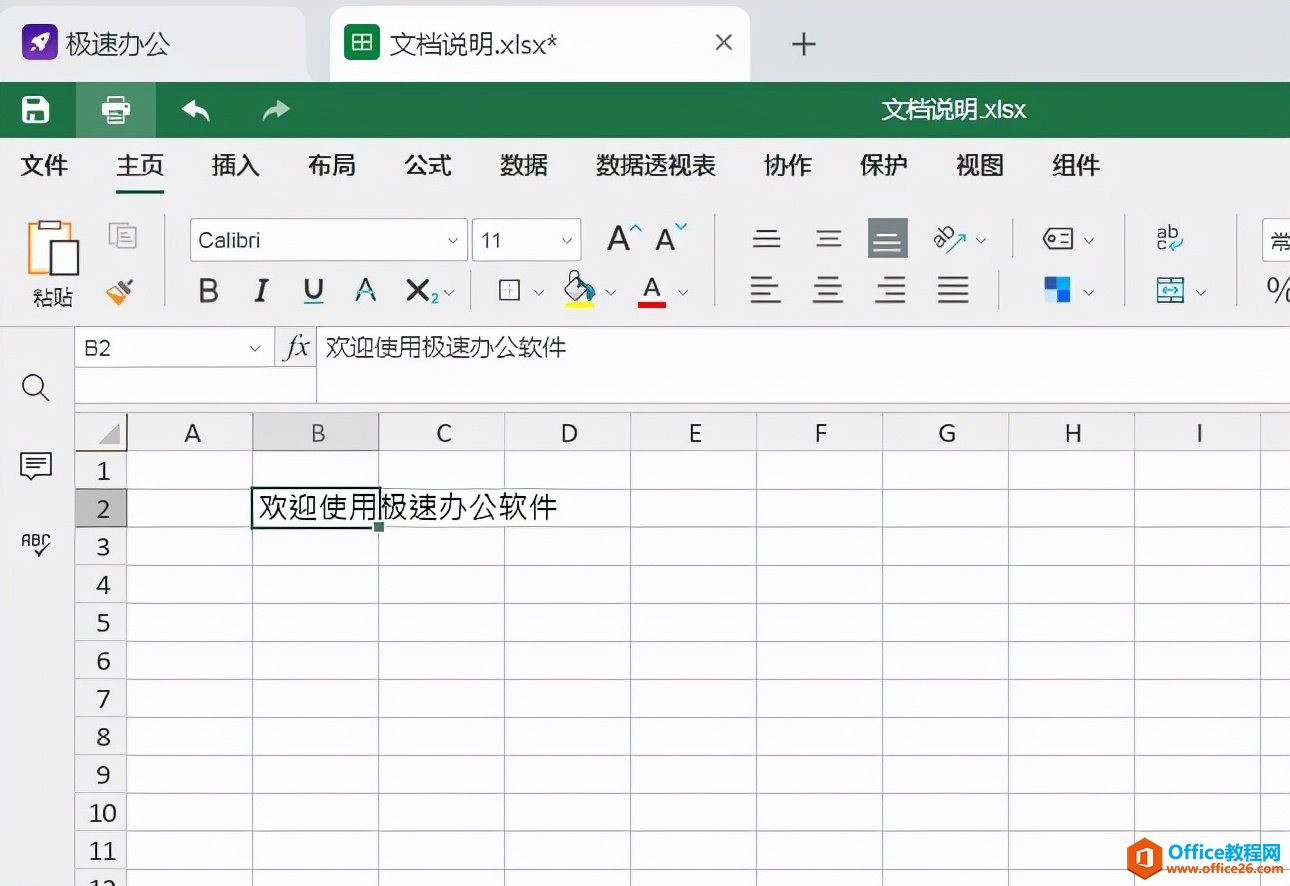Screen dimensions: 1290x886
Task: Run spell check from left sidebar
Action: pos(36,544)
